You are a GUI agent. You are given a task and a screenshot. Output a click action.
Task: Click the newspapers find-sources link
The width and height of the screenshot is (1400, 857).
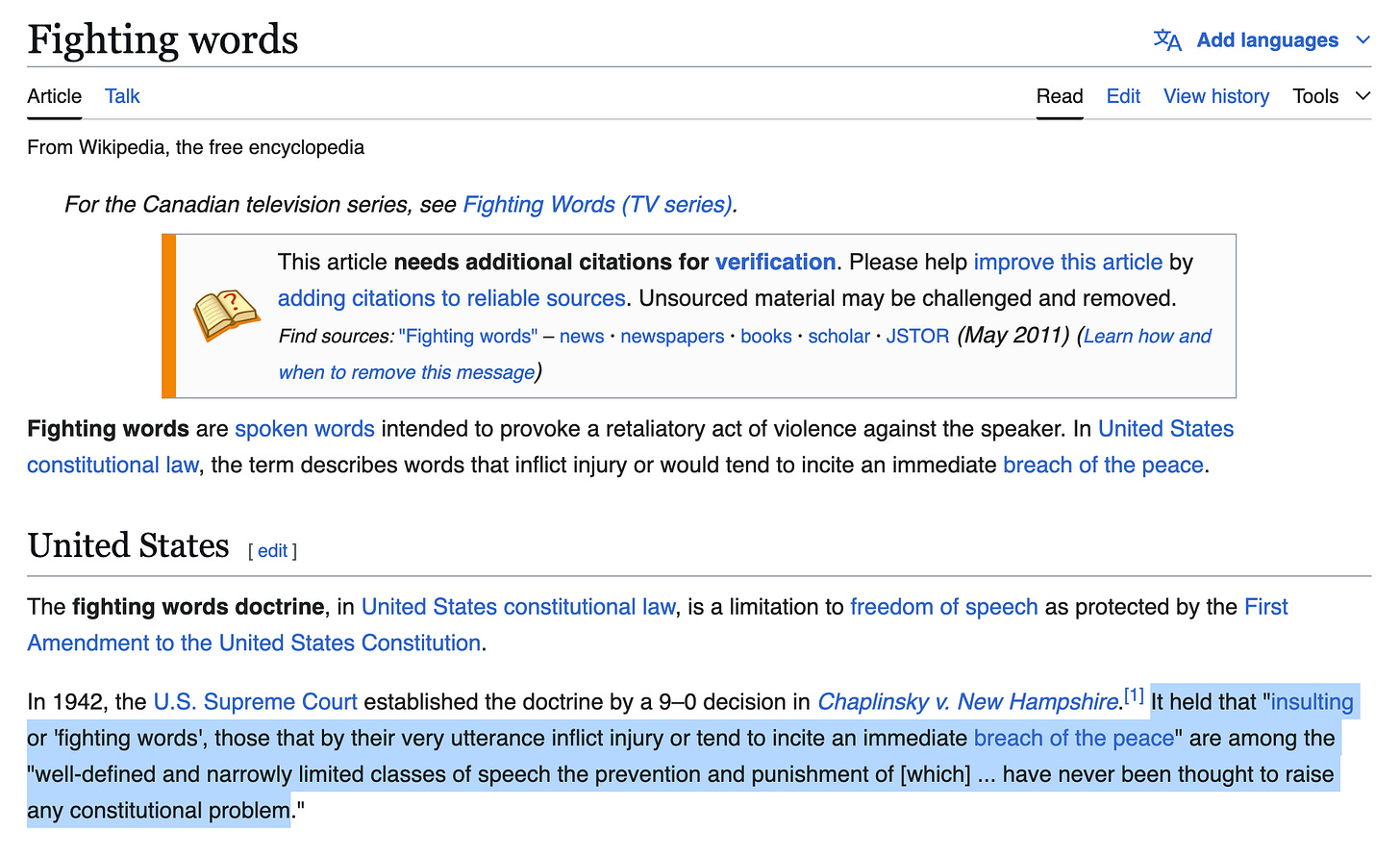click(x=672, y=336)
